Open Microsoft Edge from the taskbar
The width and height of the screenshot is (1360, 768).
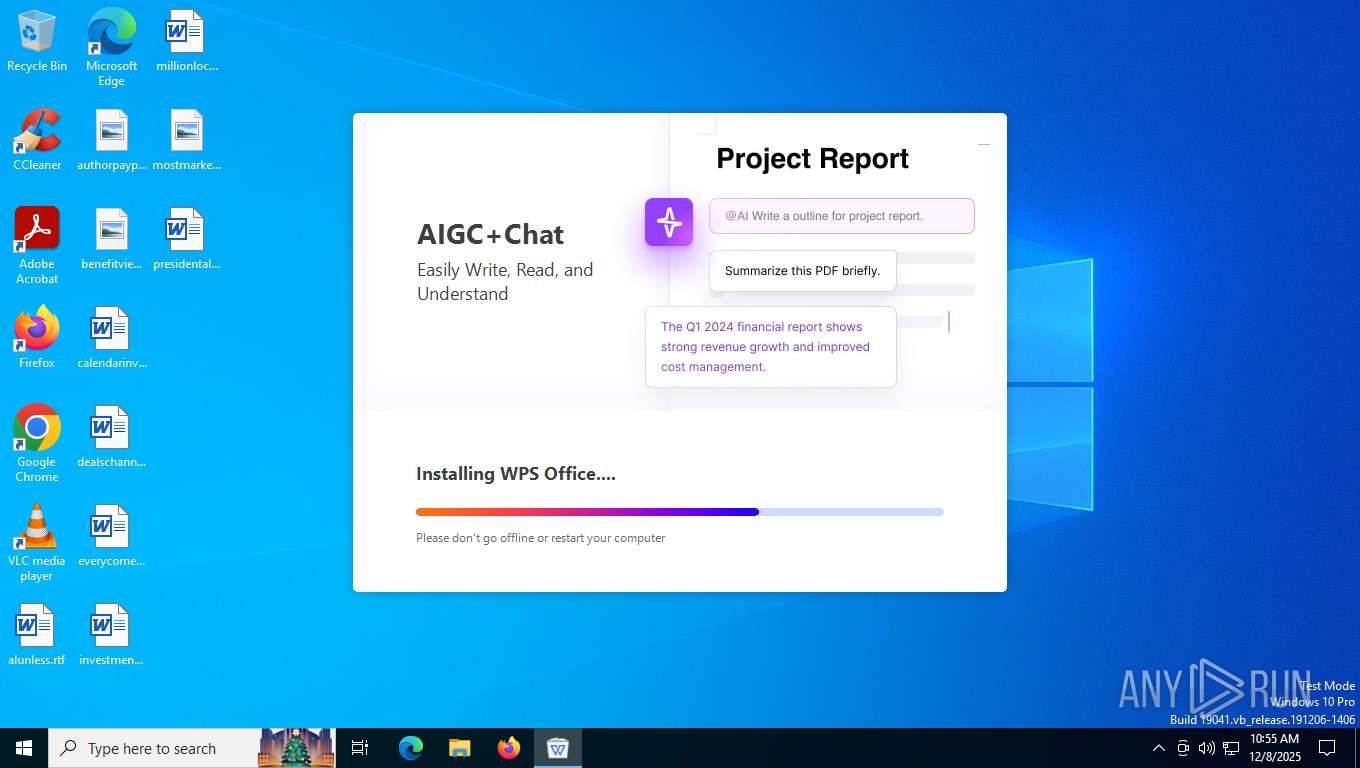coord(411,748)
